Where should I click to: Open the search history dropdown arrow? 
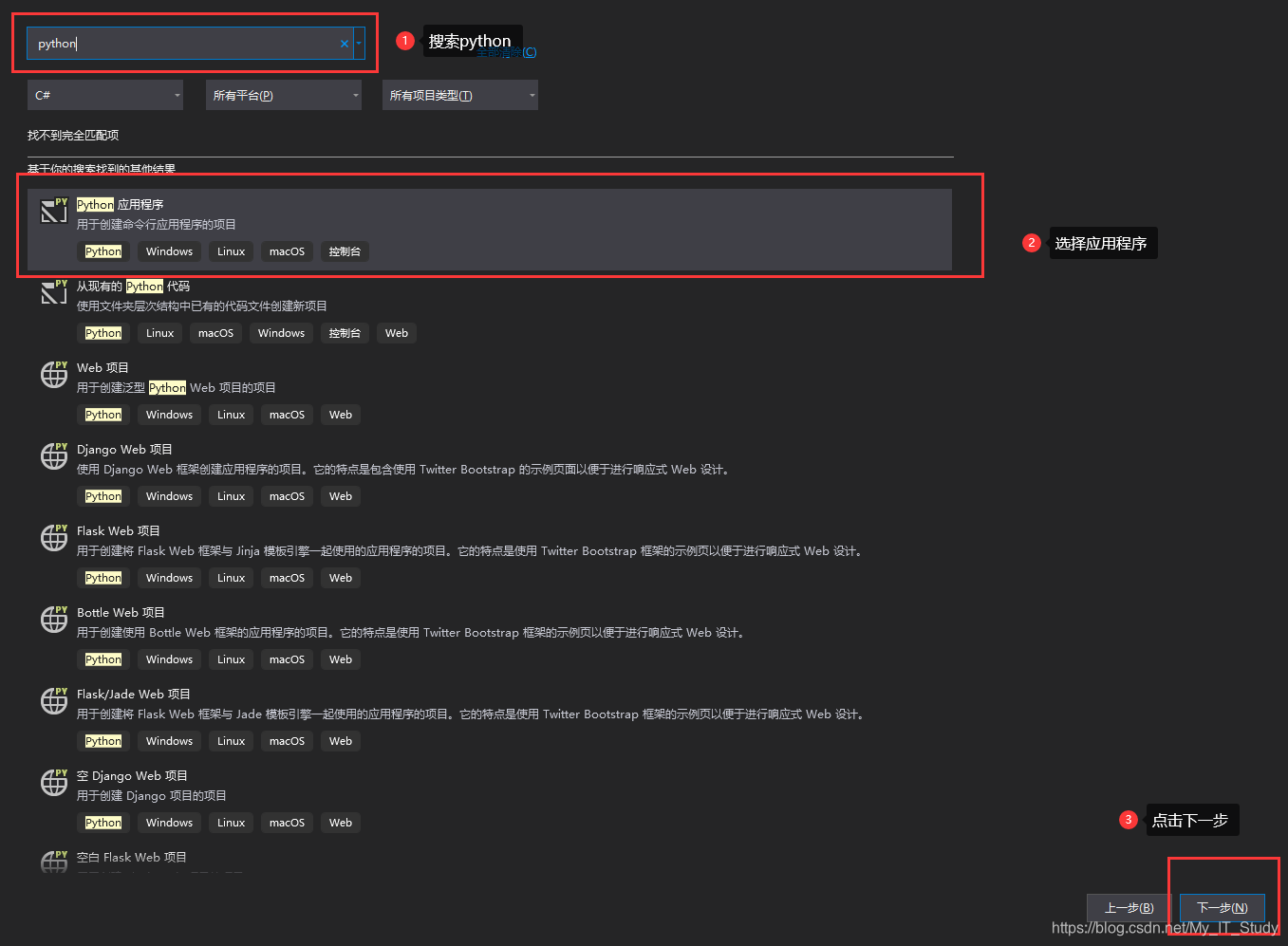point(359,44)
